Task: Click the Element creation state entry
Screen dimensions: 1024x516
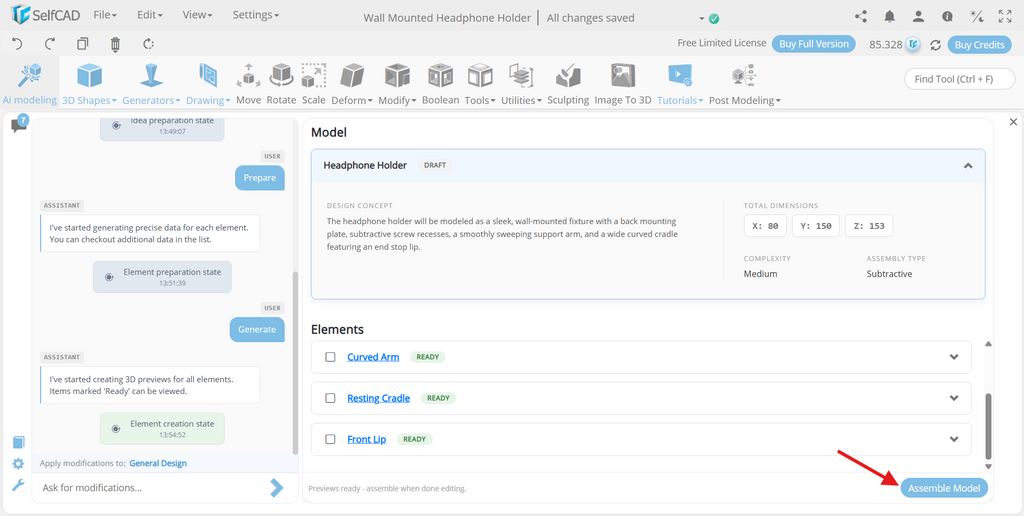Action: 163,428
